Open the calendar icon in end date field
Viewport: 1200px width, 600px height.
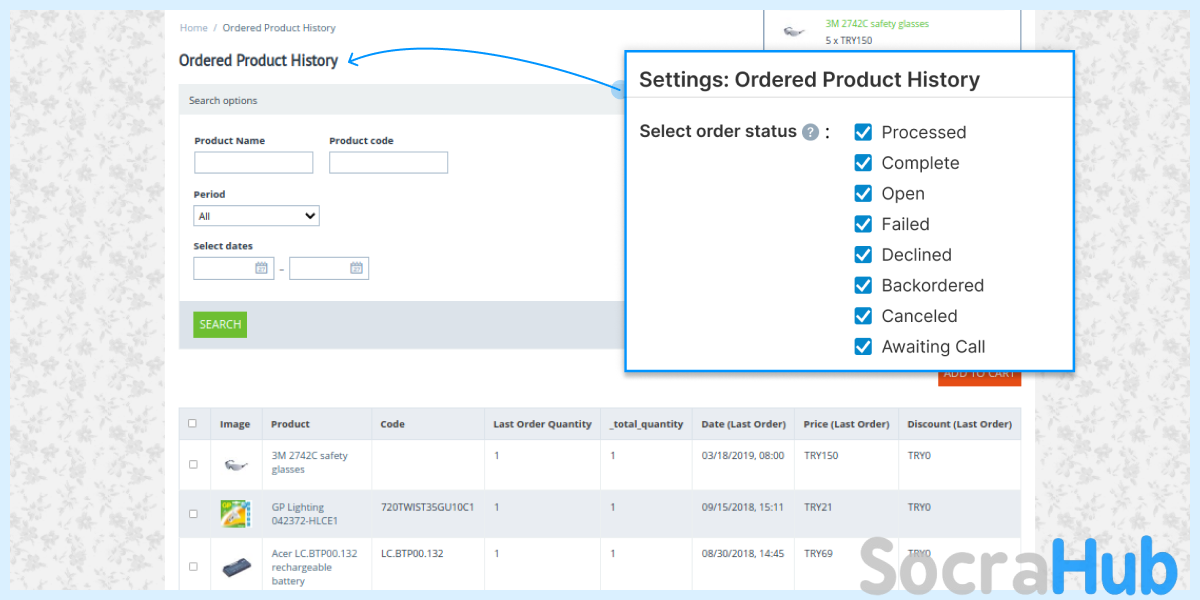tap(356, 268)
